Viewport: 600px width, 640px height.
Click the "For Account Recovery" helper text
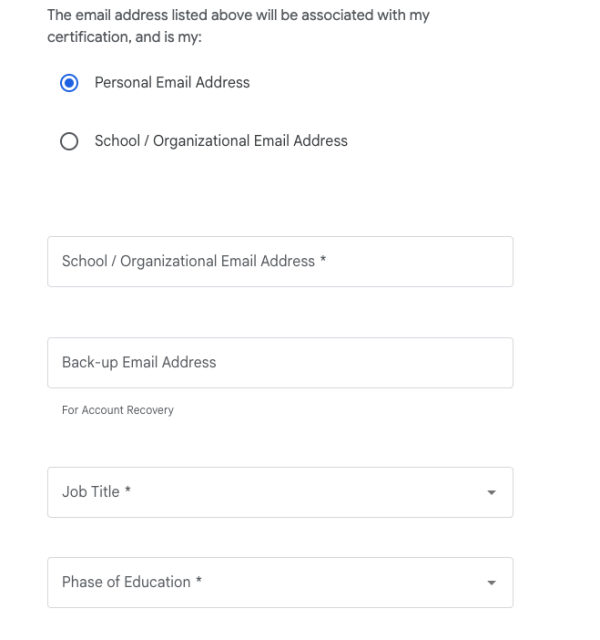118,410
